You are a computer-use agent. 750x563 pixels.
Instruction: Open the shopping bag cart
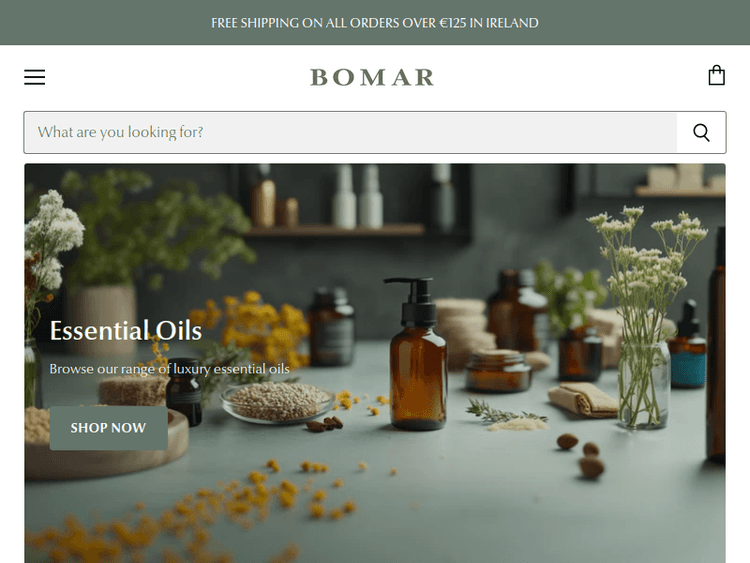pos(716,76)
